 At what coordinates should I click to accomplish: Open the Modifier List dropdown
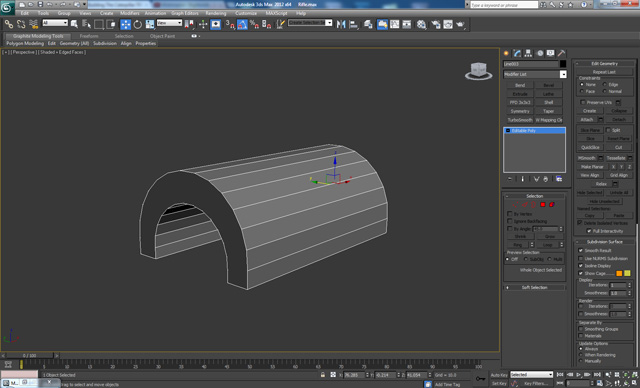pyautogui.click(x=563, y=74)
